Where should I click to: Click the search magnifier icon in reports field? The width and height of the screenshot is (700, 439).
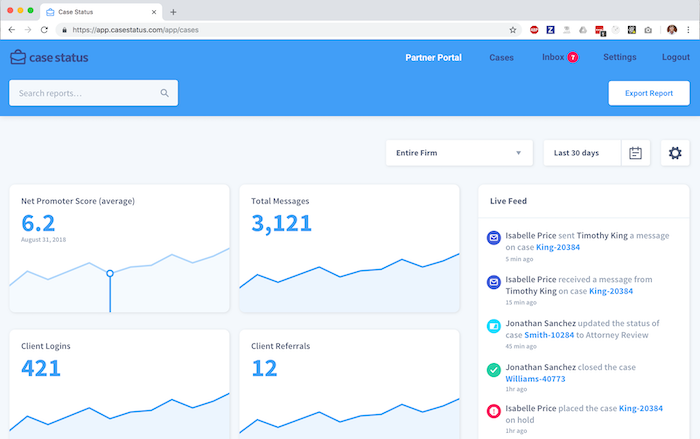pyautogui.click(x=165, y=93)
